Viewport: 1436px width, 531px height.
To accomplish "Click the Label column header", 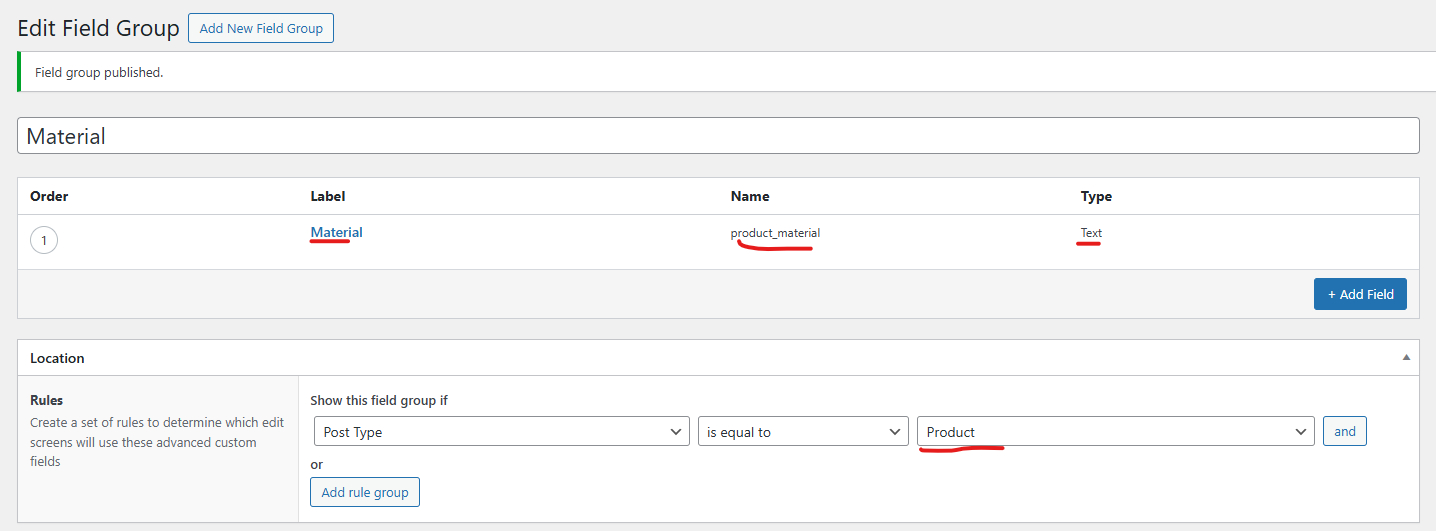I will click(327, 196).
